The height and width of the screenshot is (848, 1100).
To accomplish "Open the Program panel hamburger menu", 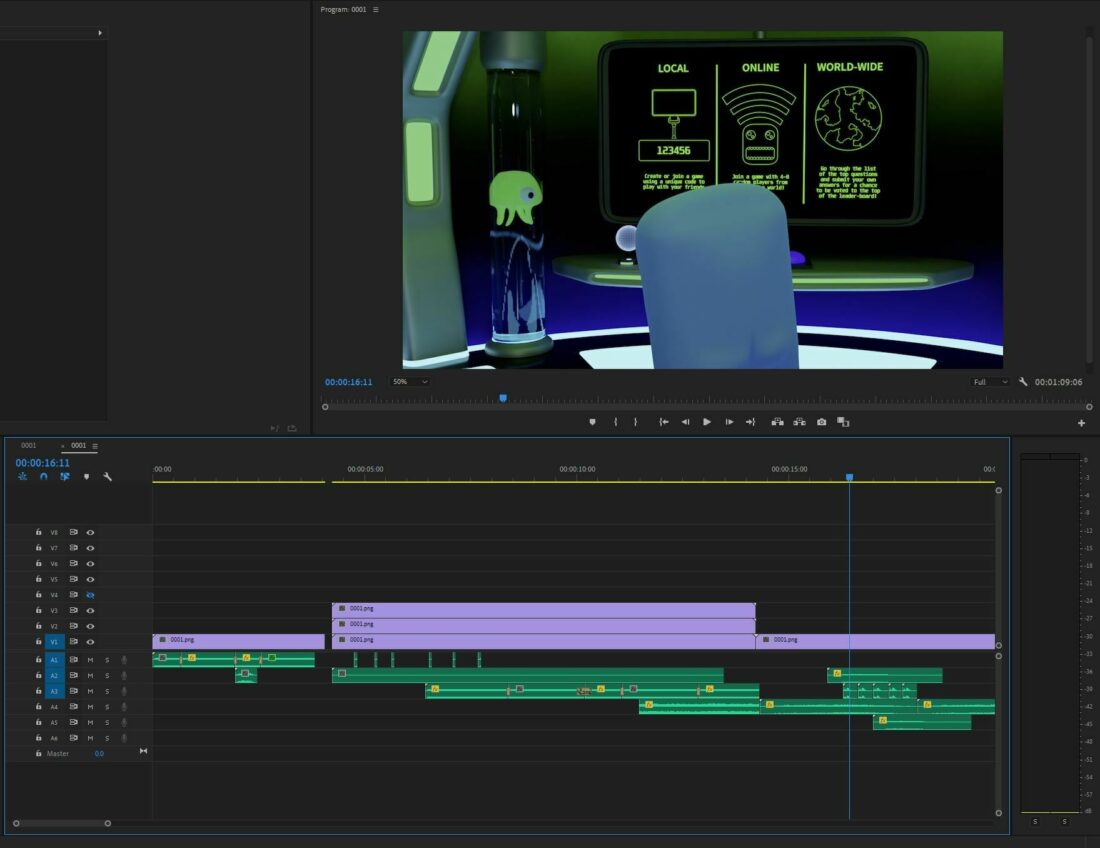I will pyautogui.click(x=375, y=10).
